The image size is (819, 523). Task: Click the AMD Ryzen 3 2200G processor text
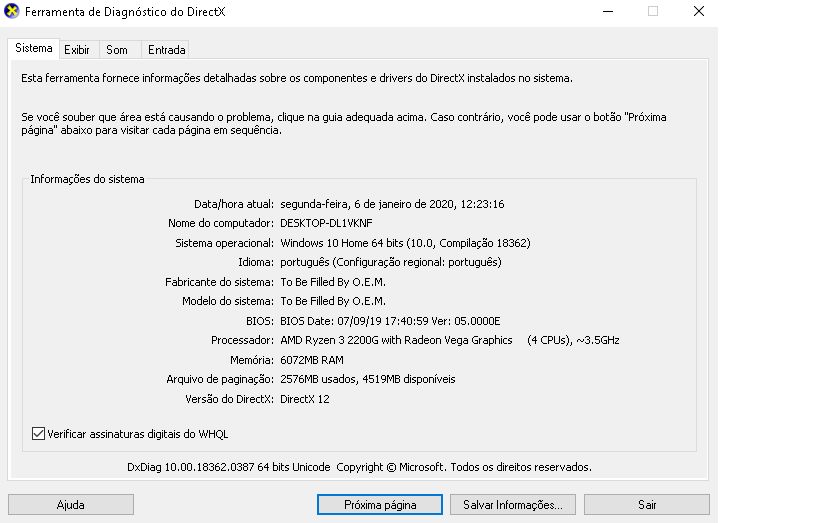click(x=450, y=340)
